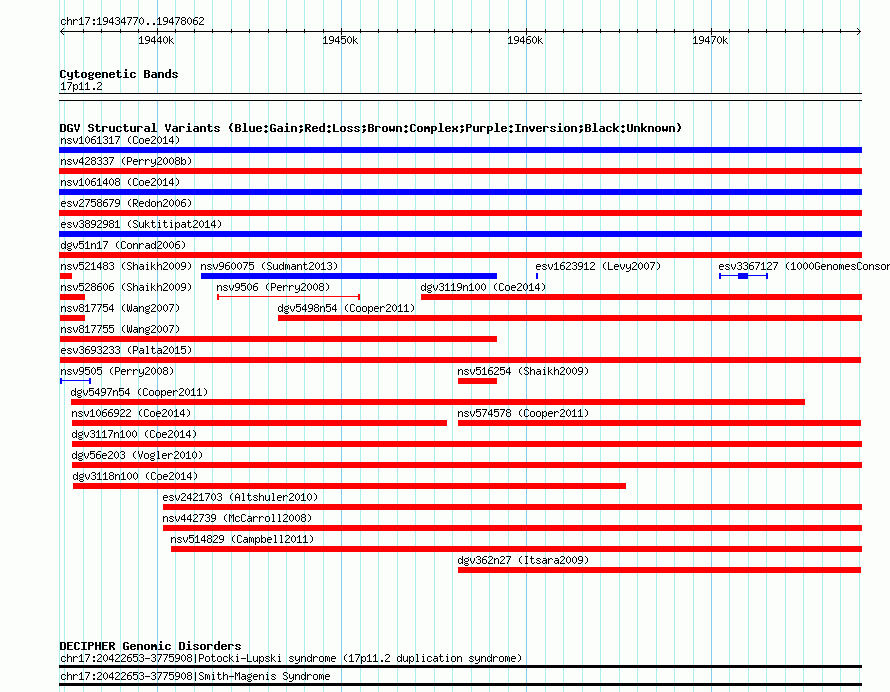Click the 19470k ruler tick label

tap(710, 40)
